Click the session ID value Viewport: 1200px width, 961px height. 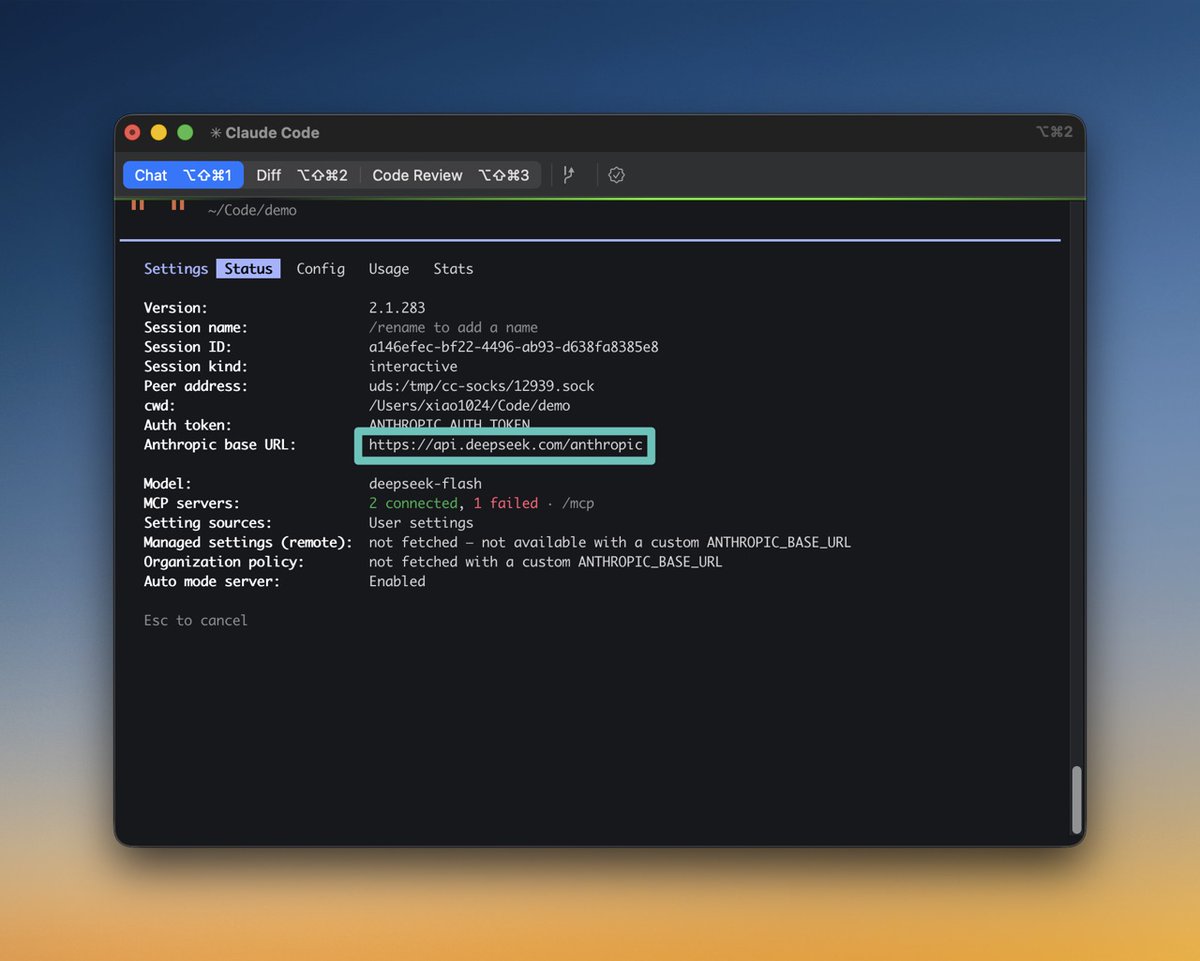[513, 347]
